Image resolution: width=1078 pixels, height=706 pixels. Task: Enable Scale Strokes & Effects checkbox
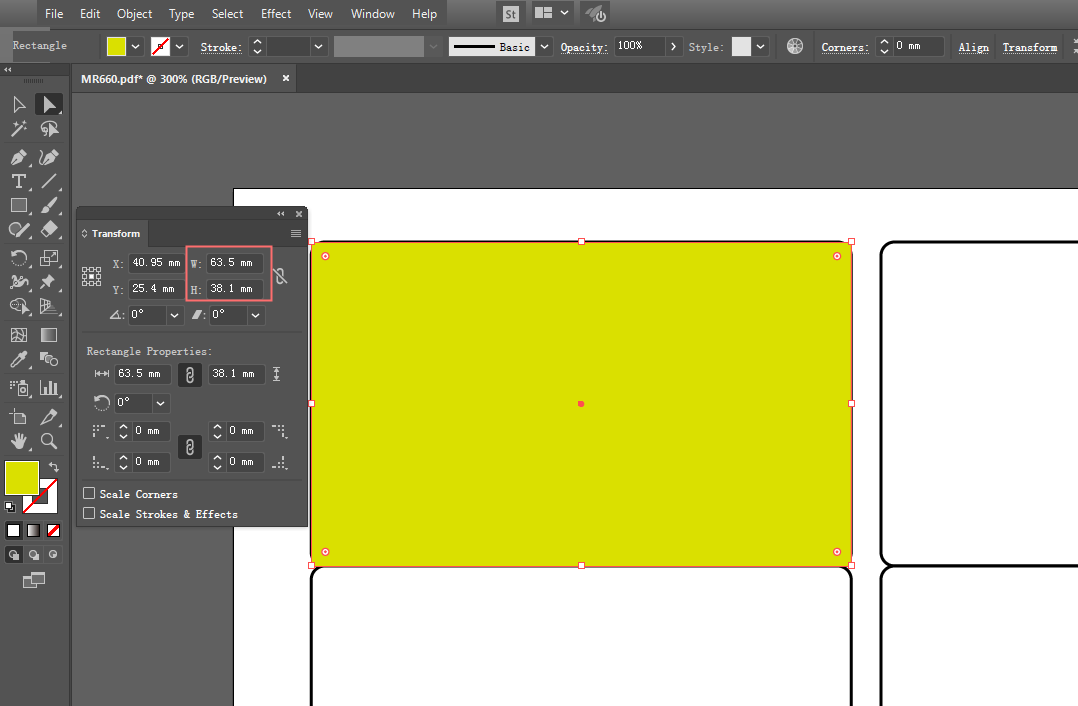pos(89,513)
